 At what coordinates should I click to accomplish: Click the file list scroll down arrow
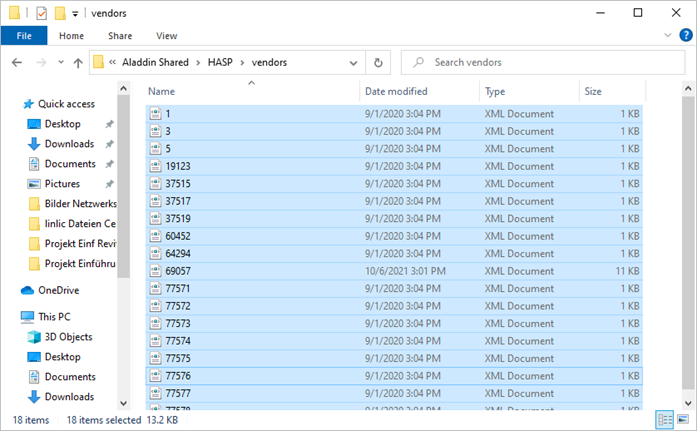tap(688, 403)
